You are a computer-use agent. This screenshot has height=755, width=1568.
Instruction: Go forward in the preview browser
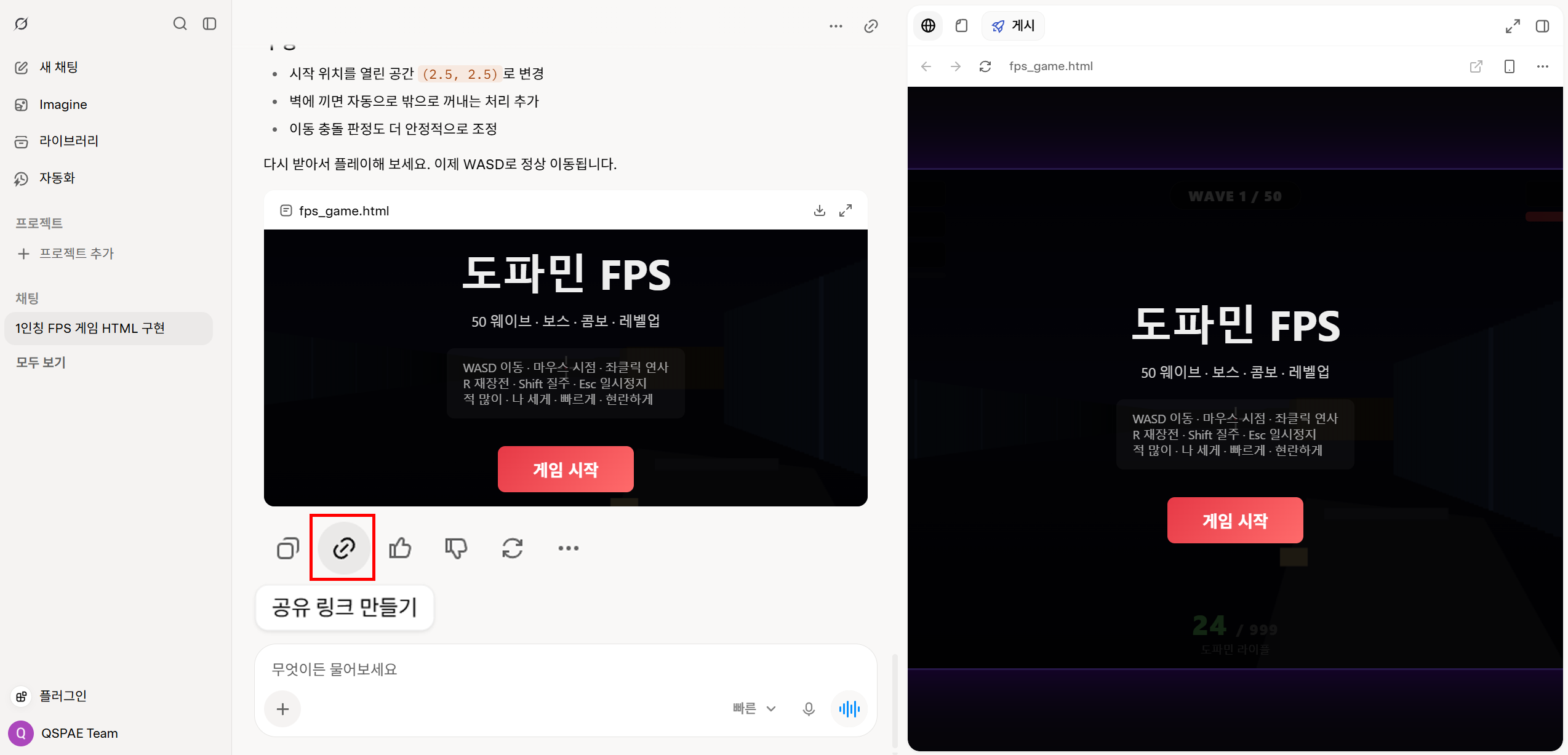[x=956, y=66]
